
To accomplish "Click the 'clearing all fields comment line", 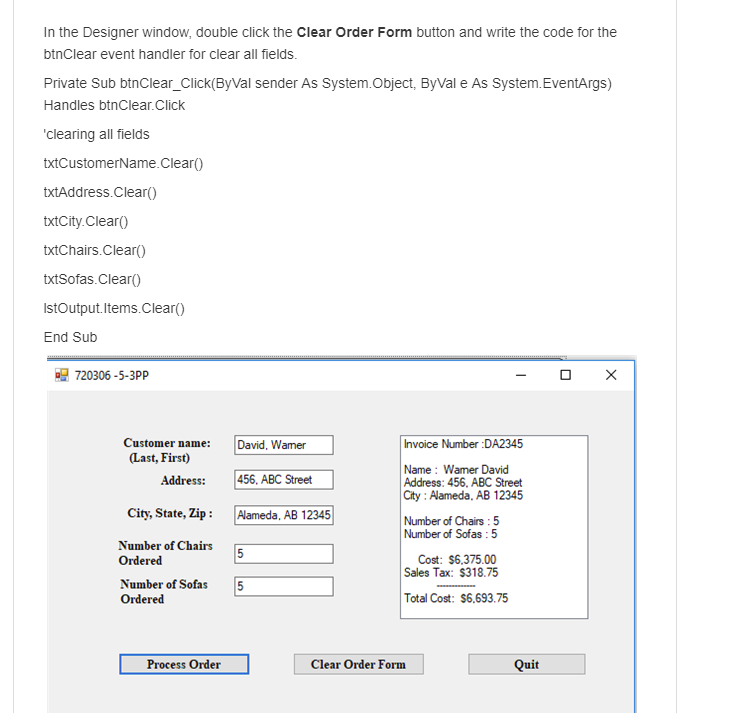I will [97, 134].
